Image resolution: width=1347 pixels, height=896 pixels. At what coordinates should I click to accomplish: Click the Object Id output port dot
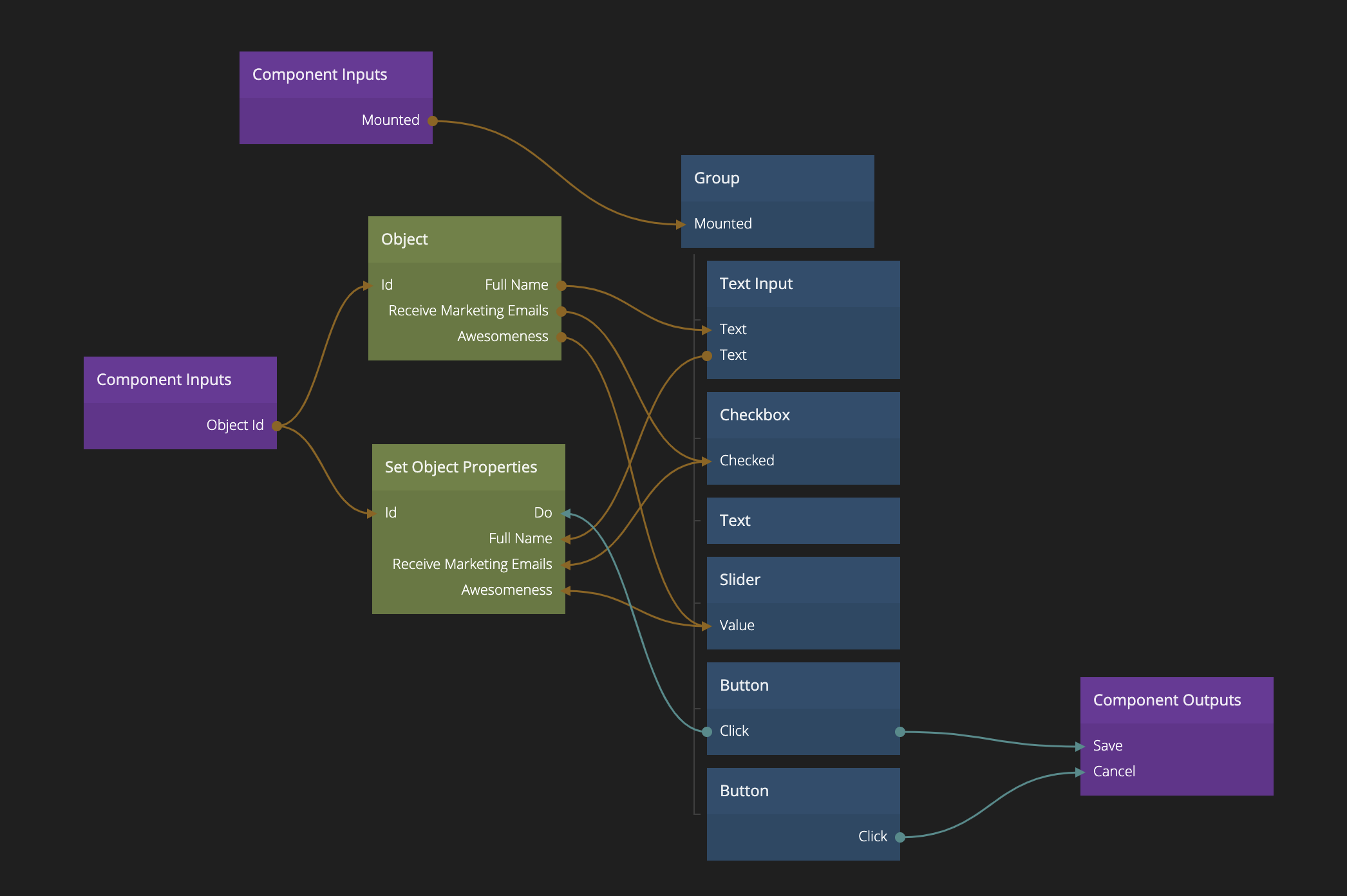277,425
